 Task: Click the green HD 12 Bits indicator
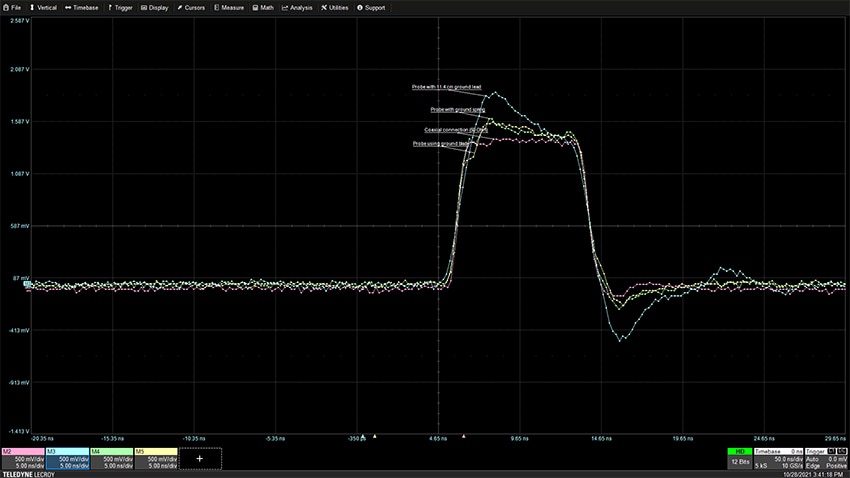(739, 459)
